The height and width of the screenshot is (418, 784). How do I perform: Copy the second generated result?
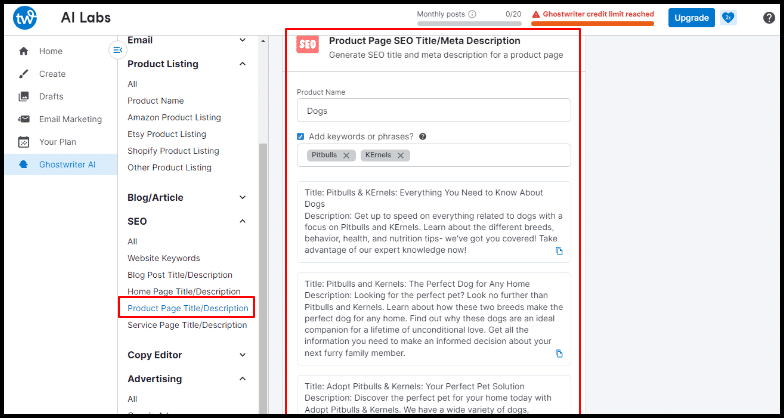(x=560, y=354)
